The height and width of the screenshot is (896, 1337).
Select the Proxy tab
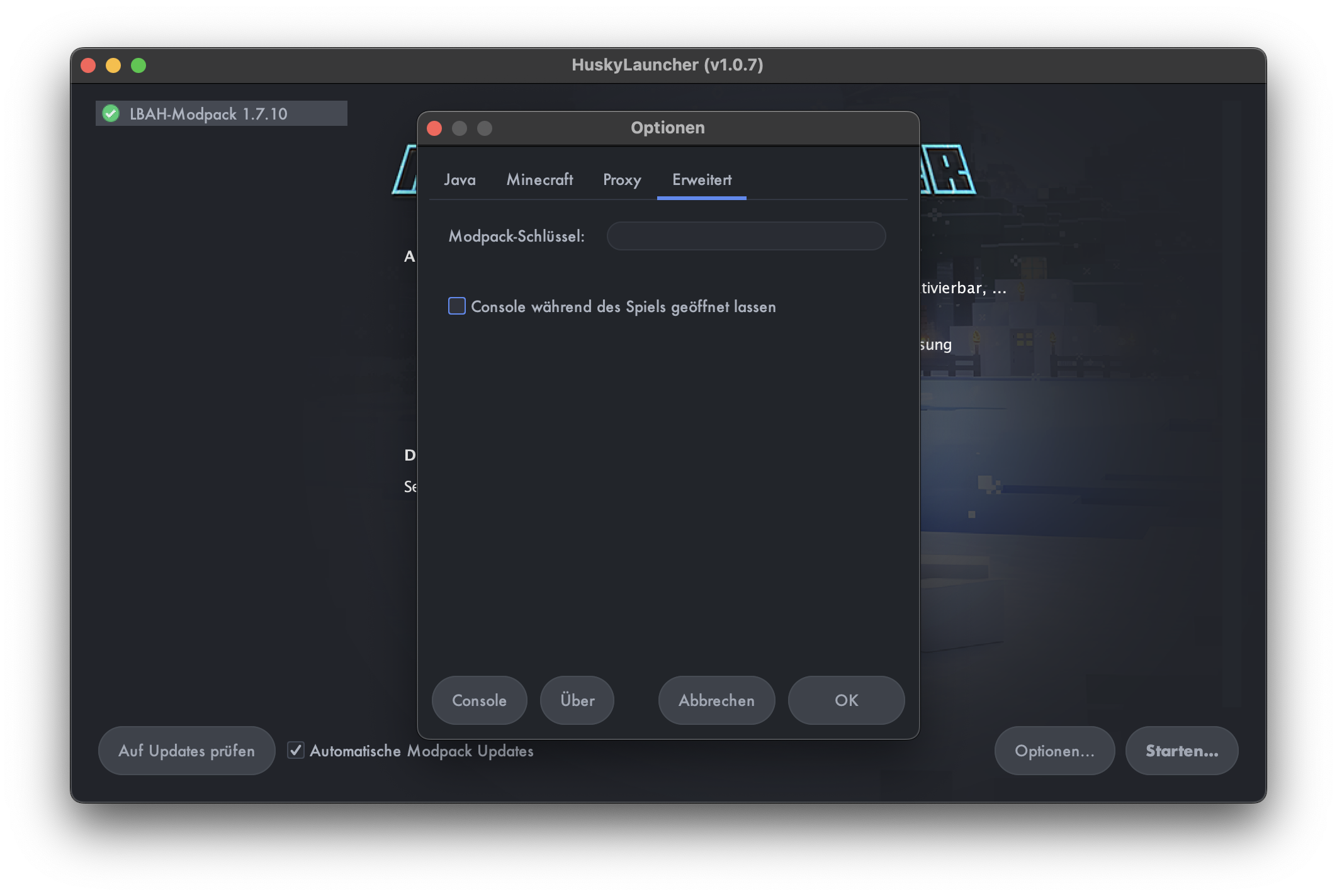(622, 180)
